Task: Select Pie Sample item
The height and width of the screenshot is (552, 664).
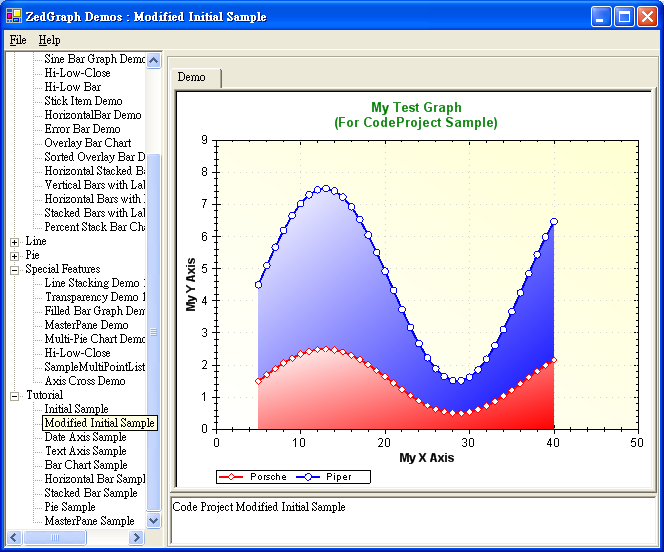Action: pos(70,506)
